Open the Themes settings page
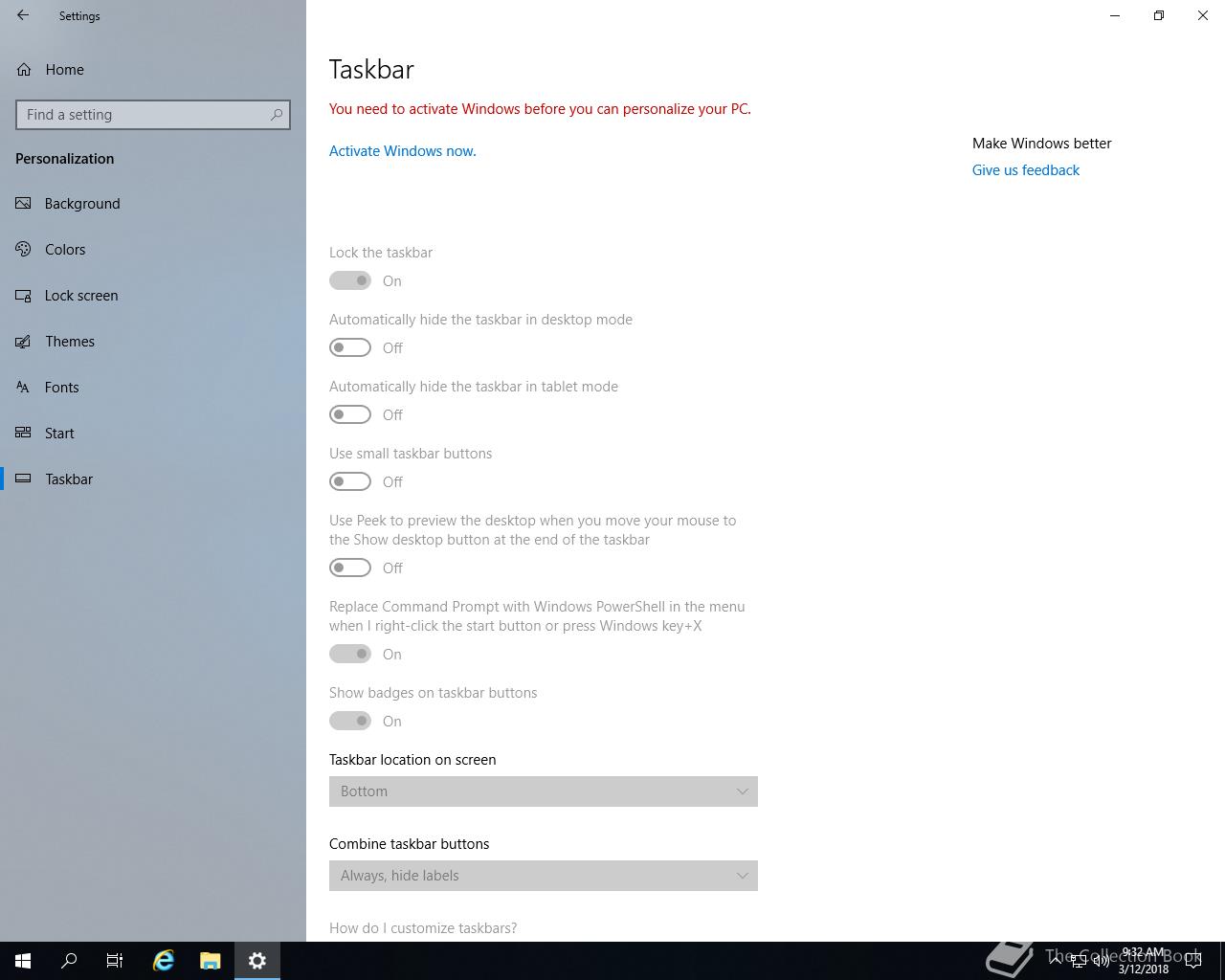This screenshot has width=1225, height=980. tap(153, 341)
